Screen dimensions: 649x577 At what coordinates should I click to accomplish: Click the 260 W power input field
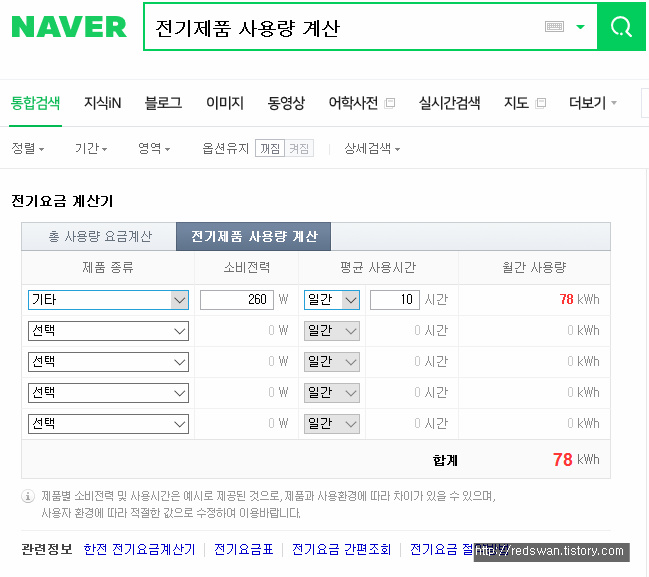point(237,299)
